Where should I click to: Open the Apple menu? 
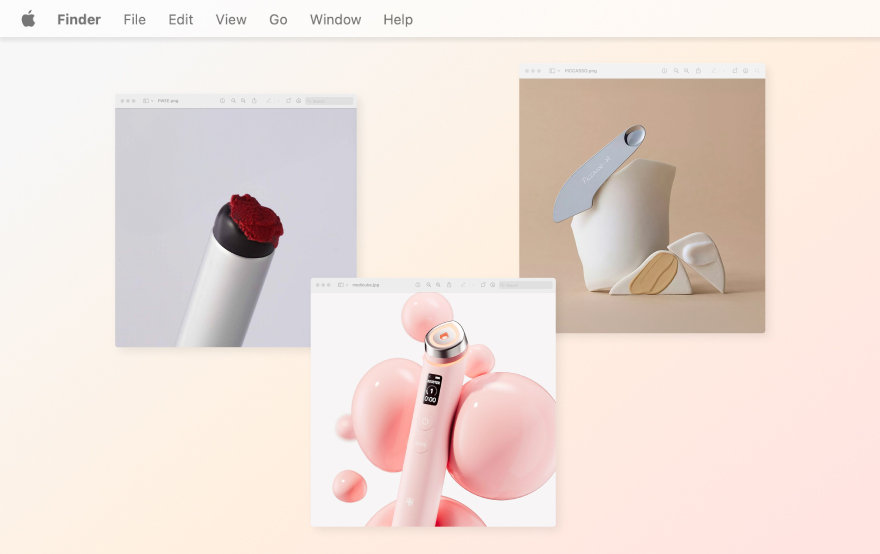[28, 19]
